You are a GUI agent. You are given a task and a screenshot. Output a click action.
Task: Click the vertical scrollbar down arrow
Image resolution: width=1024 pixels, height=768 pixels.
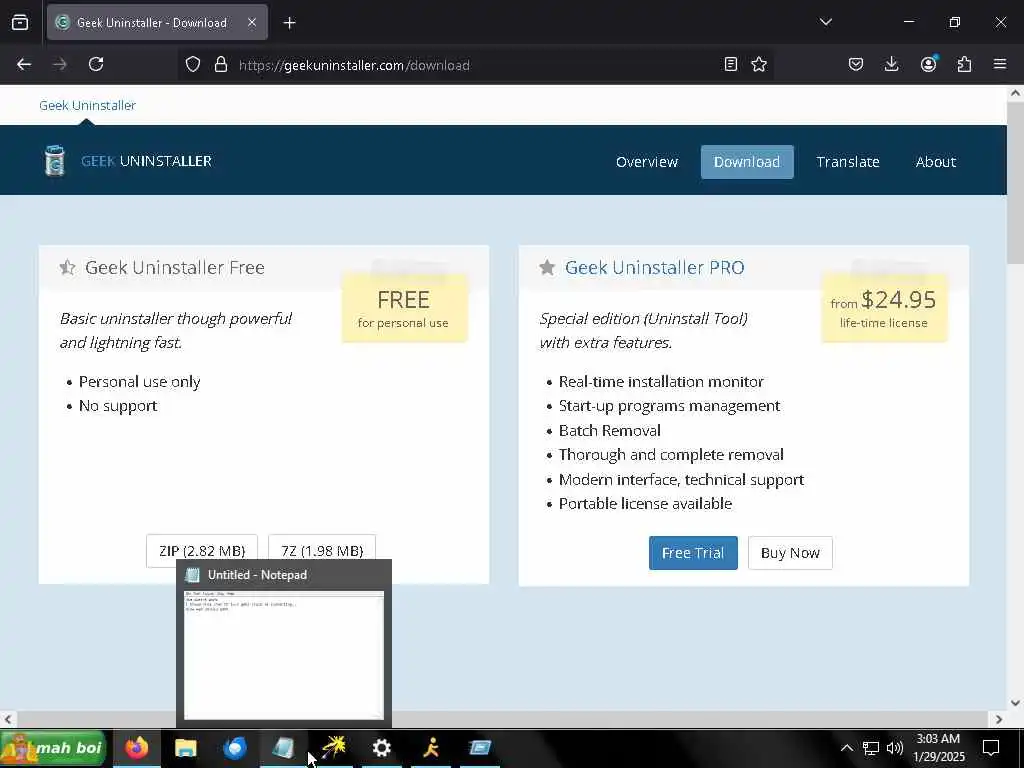1015,703
